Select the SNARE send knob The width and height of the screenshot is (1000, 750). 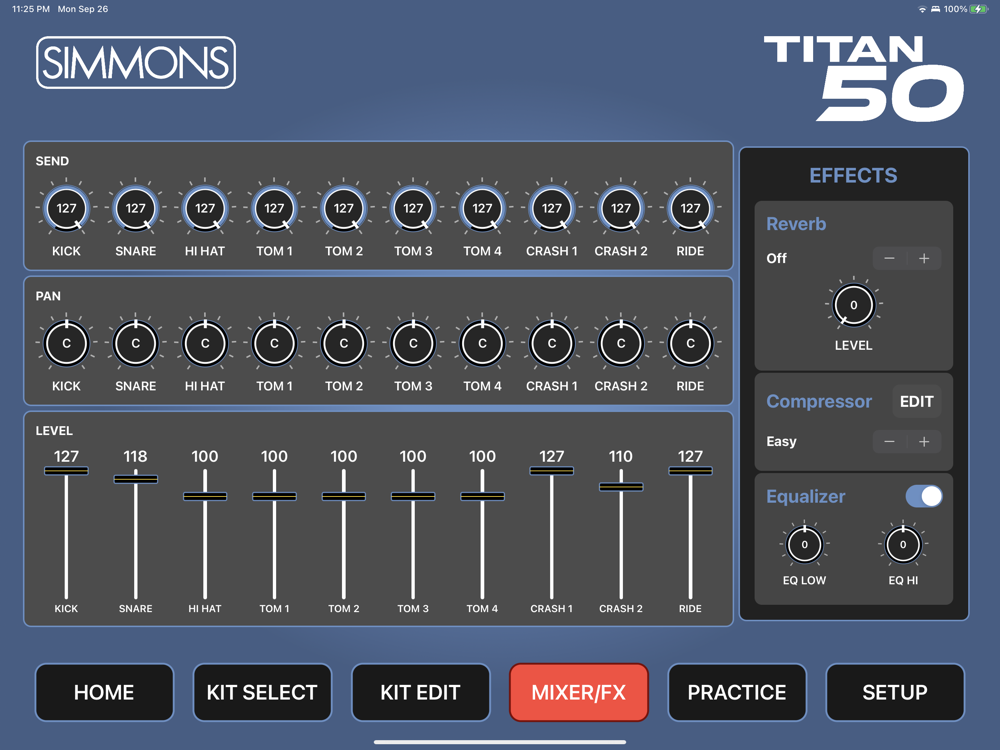coord(135,208)
